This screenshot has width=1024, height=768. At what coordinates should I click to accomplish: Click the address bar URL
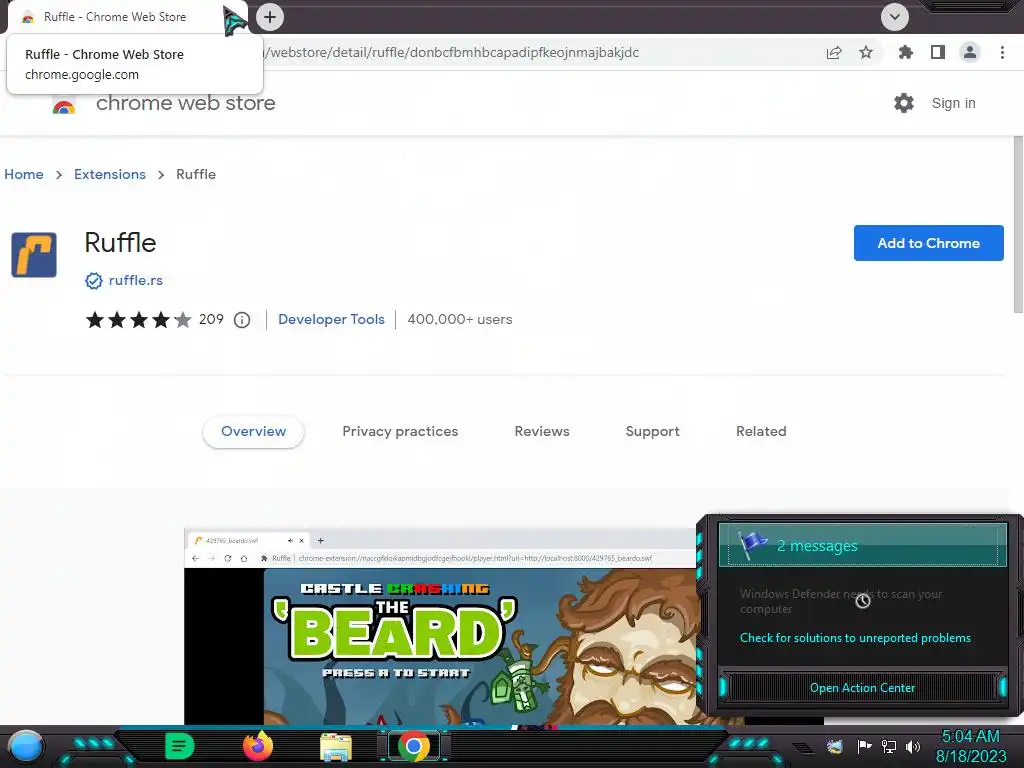point(451,53)
